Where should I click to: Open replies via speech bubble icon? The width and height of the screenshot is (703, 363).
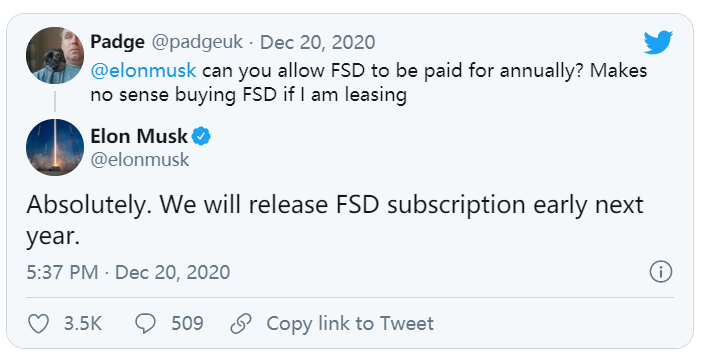(x=145, y=324)
